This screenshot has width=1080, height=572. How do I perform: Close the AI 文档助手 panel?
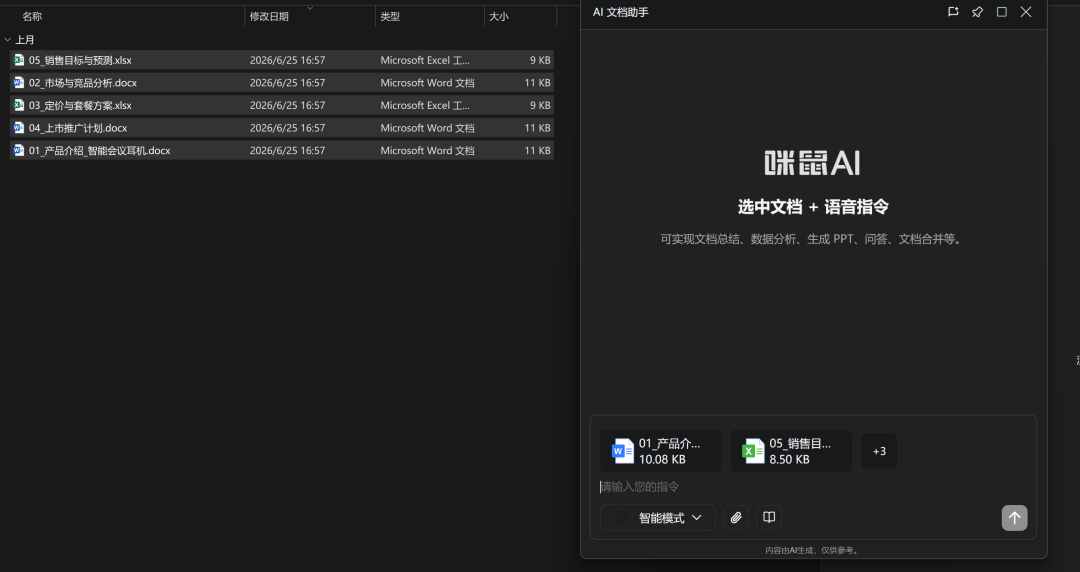click(x=1026, y=12)
